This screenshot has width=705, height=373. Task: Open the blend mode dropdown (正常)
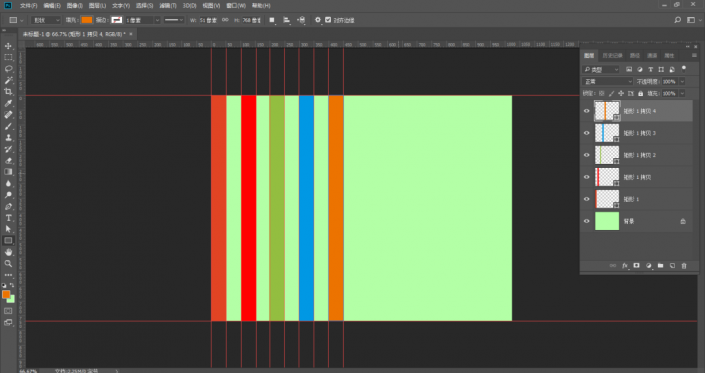(607, 81)
